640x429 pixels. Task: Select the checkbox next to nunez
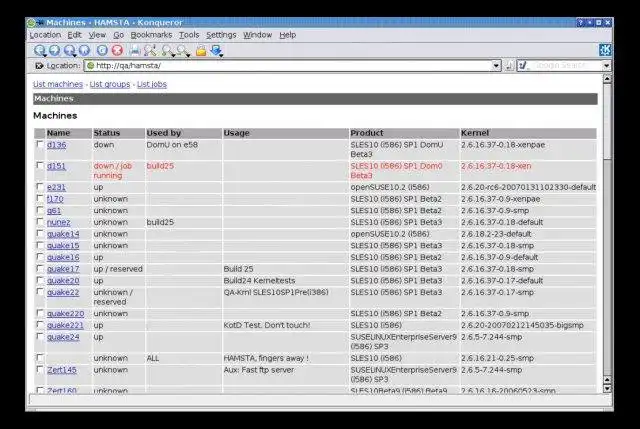click(40, 222)
